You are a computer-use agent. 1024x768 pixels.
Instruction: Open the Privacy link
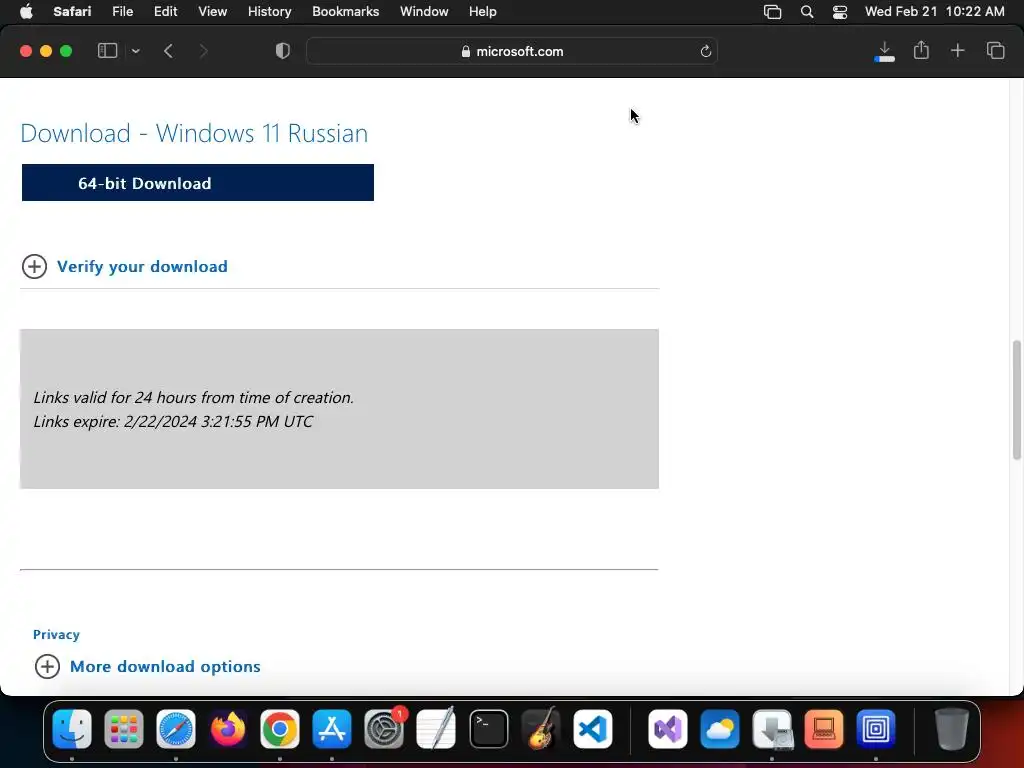click(56, 634)
